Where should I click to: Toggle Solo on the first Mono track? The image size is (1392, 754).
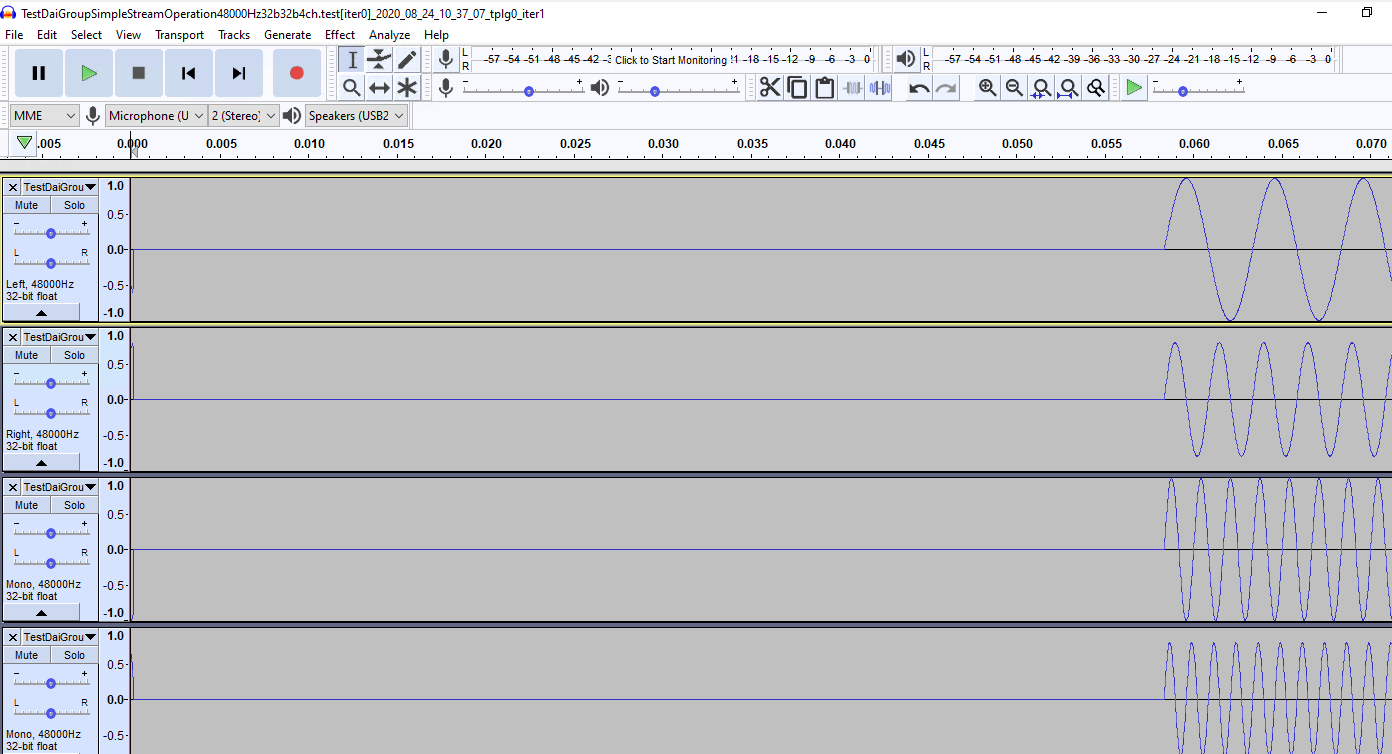[75, 505]
